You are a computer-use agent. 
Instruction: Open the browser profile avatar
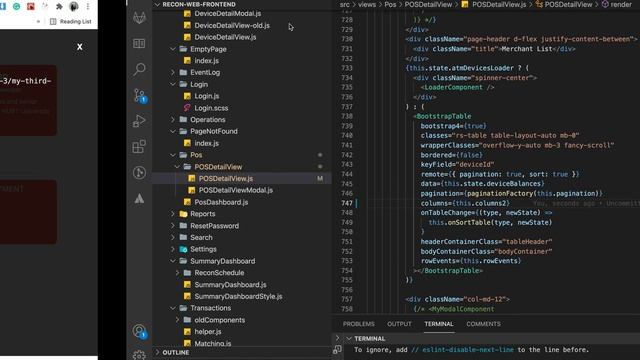click(74, 6)
